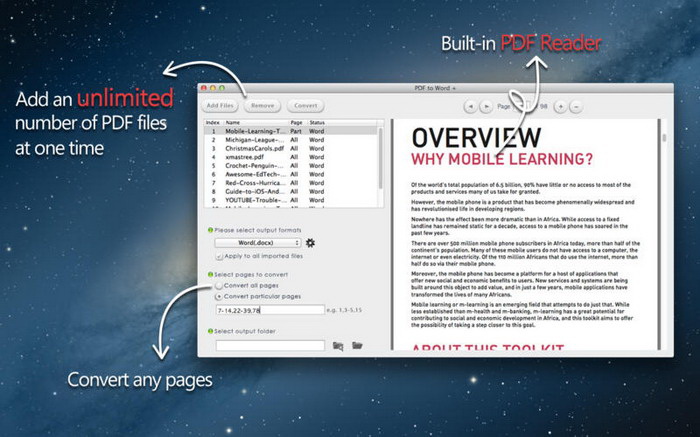Select ChristmasCarols.pdf in the list

click(291, 148)
